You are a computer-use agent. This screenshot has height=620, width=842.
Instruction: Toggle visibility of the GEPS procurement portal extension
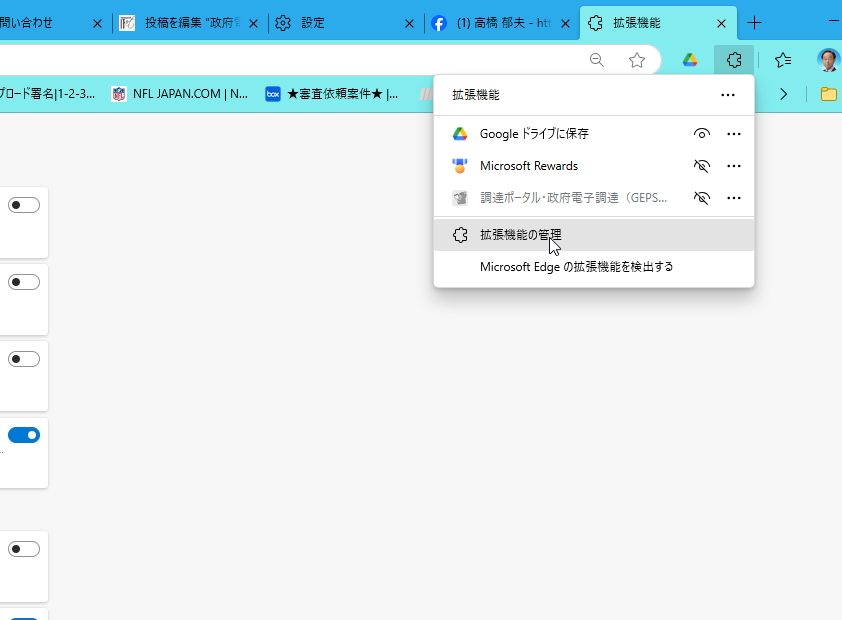(x=702, y=198)
